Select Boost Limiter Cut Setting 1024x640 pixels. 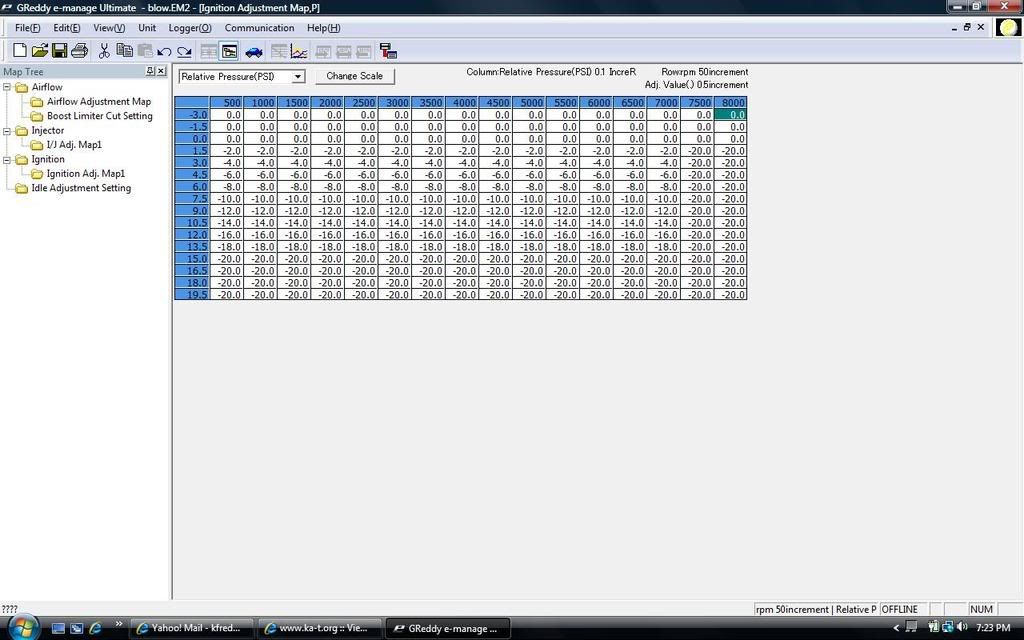tap(99, 116)
